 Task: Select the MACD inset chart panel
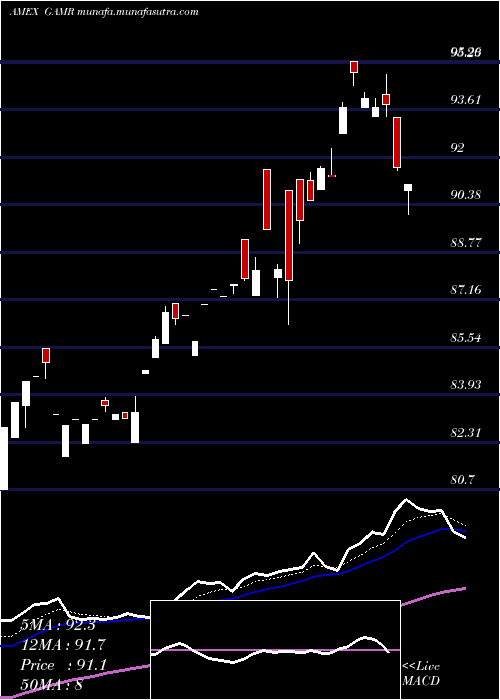tap(275, 650)
